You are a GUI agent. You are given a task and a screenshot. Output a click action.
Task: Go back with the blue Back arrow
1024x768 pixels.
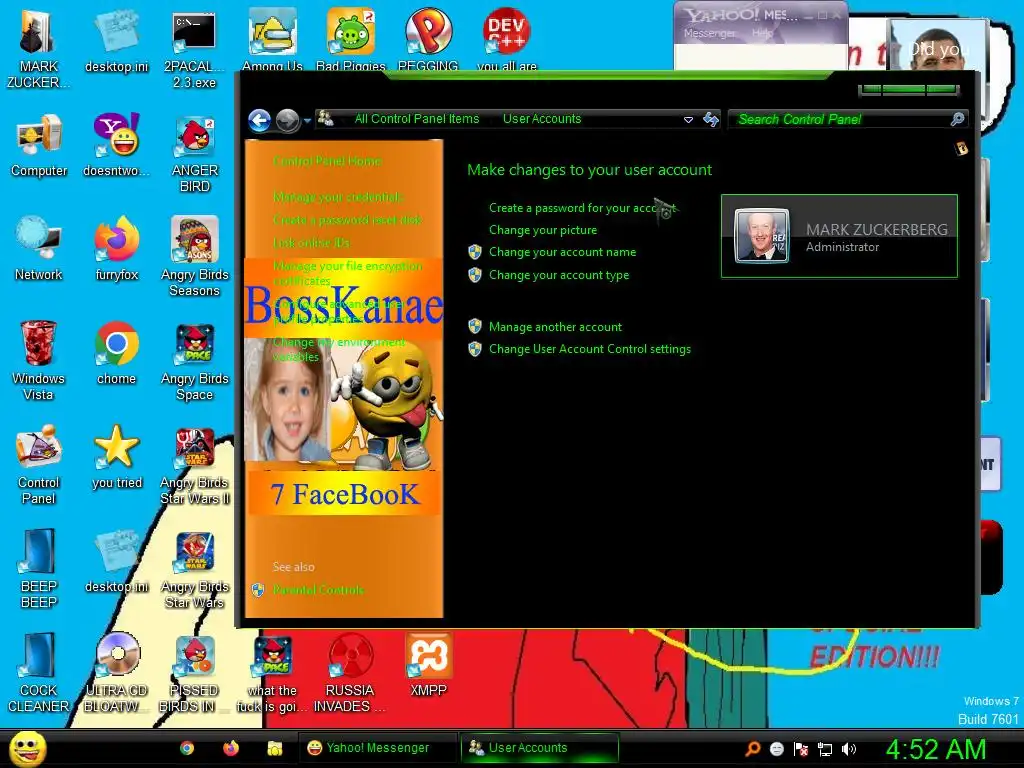pos(259,120)
